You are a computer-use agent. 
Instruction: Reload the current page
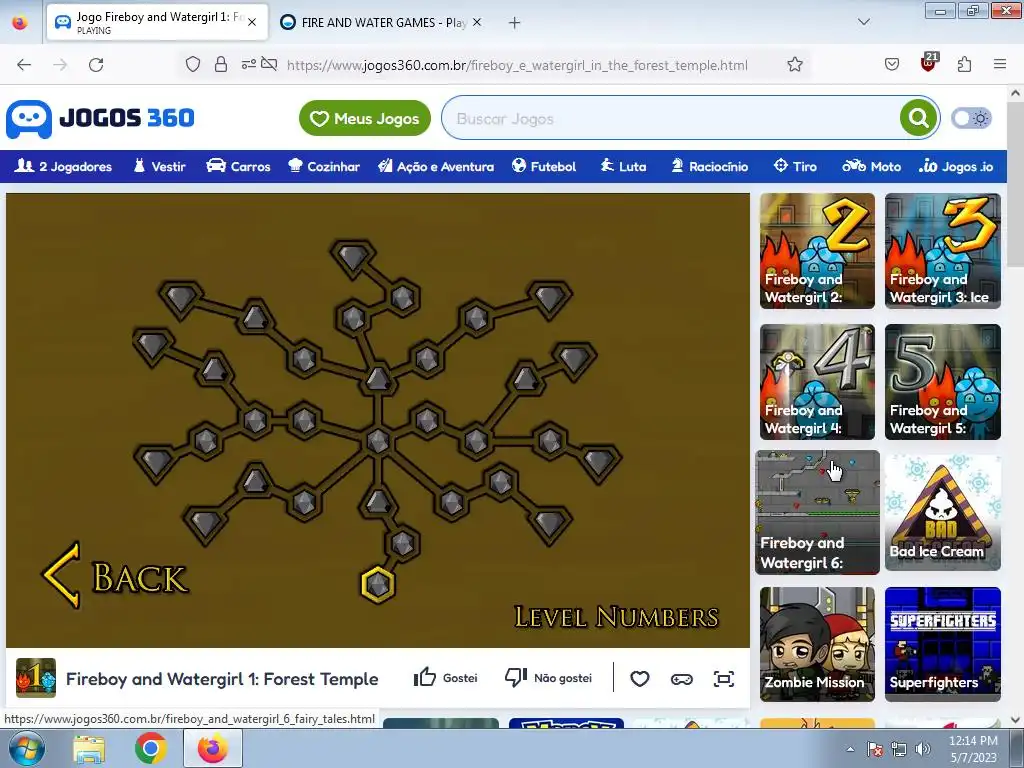(96, 65)
